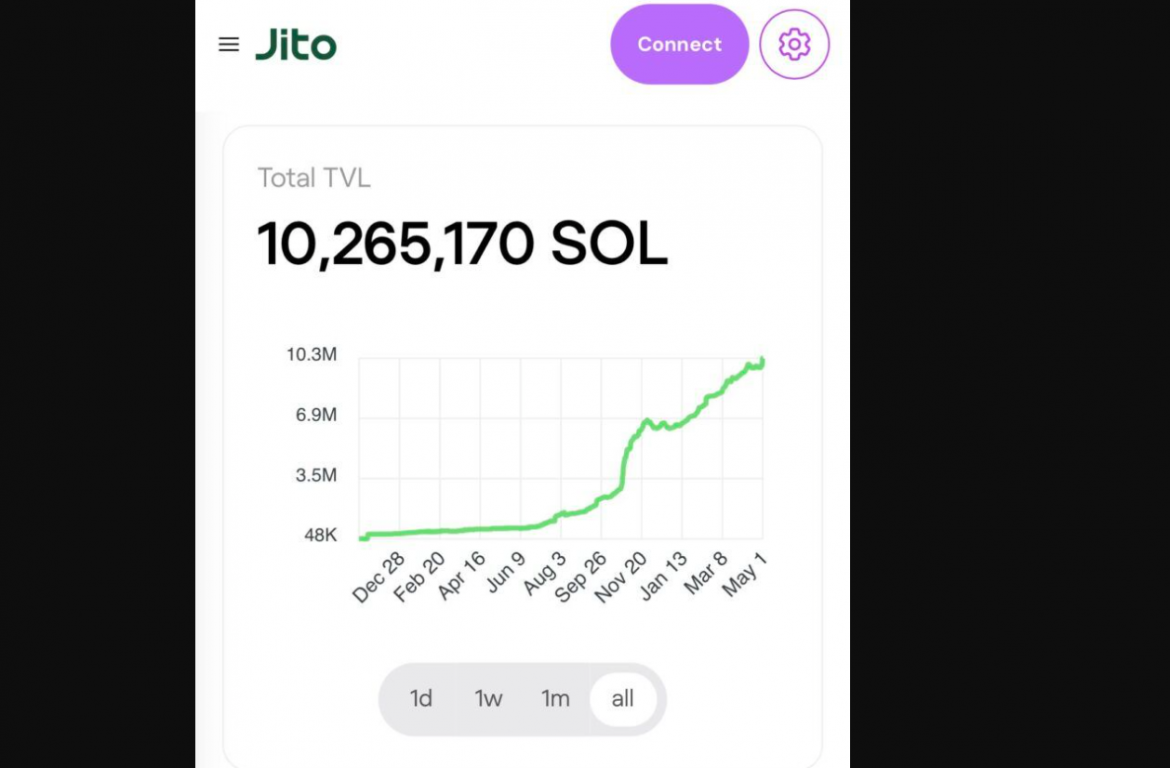The height and width of the screenshot is (768, 1170).
Task: Click the Jan 13 date label
Action: point(663,575)
